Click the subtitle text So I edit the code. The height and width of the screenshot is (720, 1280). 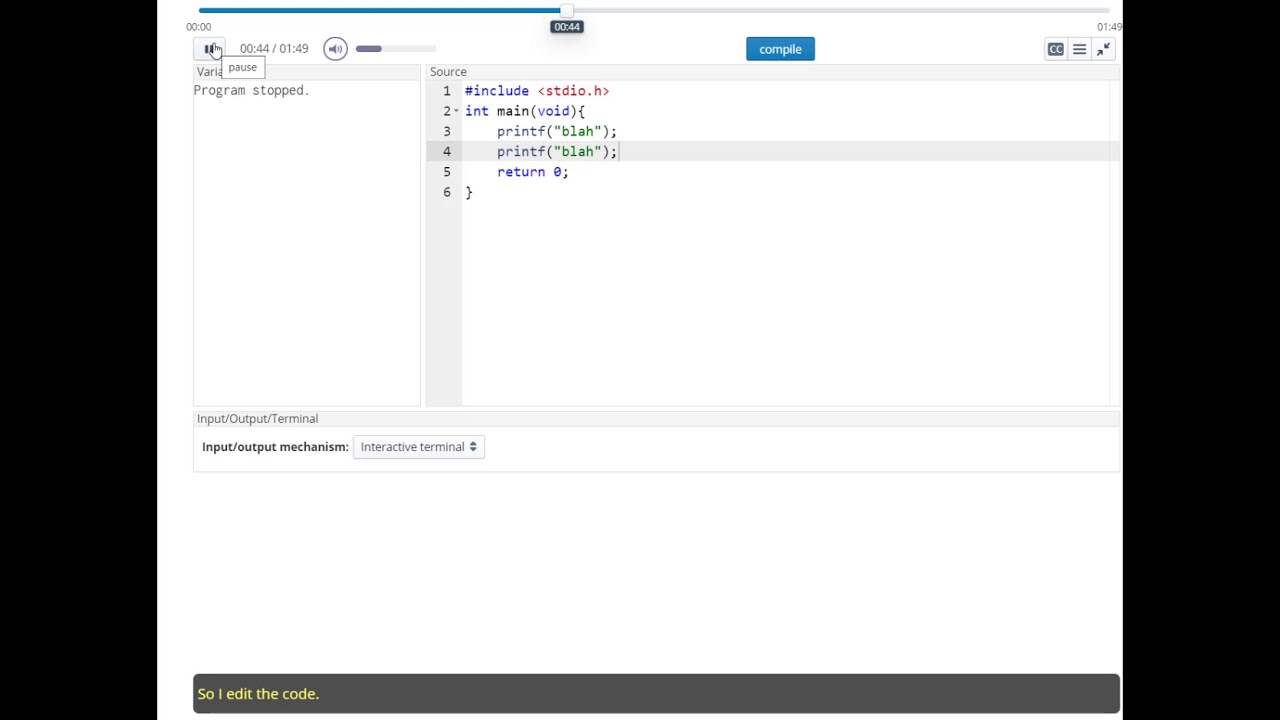click(258, 694)
